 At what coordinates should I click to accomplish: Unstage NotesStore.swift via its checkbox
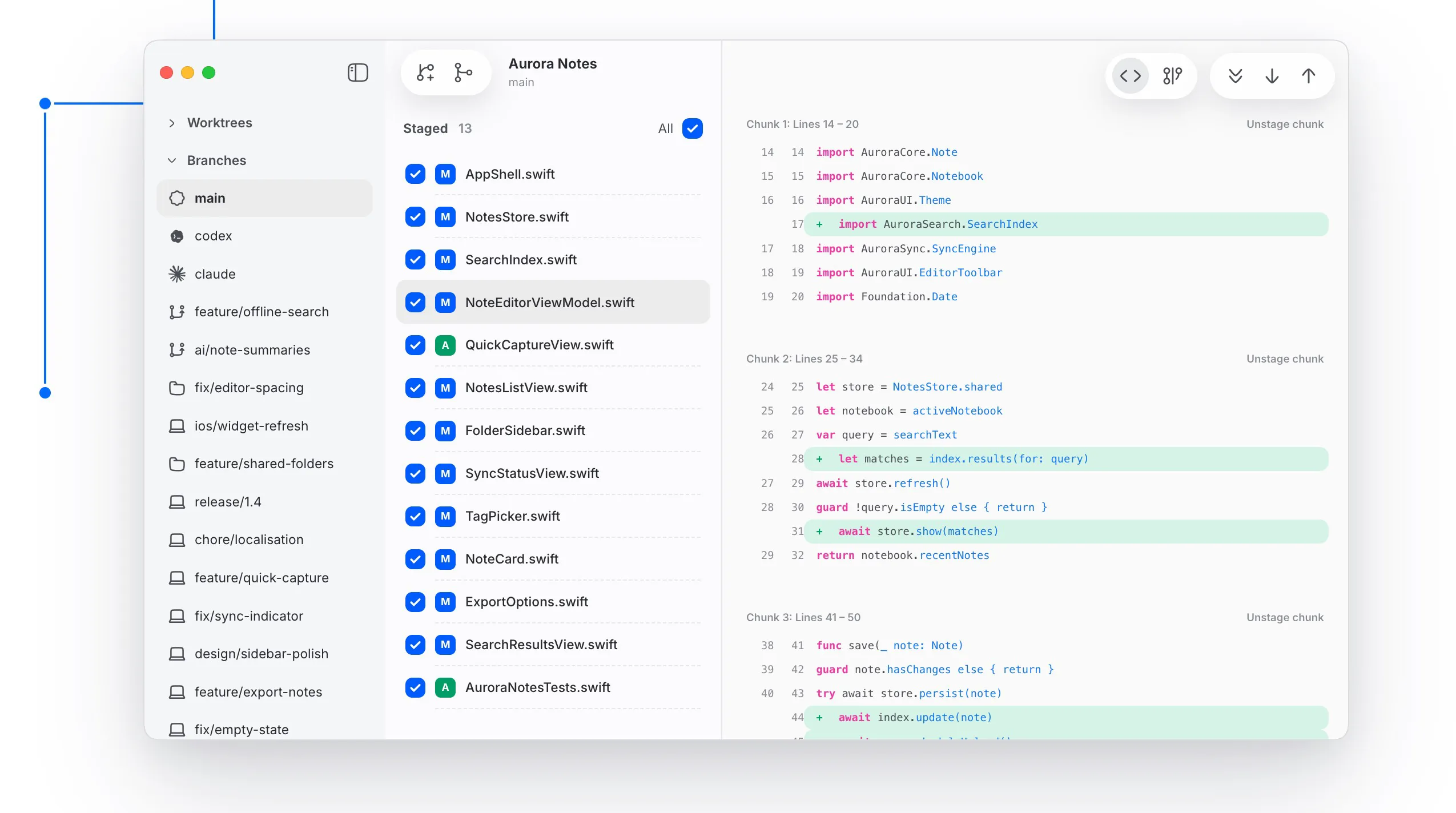pos(415,217)
